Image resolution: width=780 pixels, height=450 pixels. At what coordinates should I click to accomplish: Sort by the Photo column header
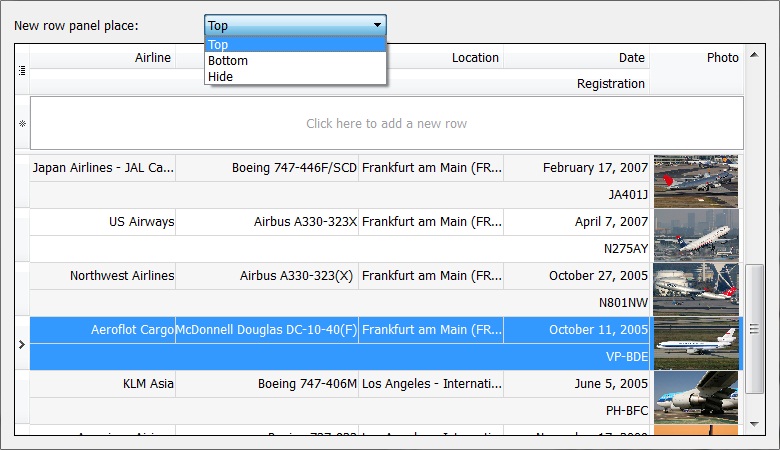coord(696,70)
